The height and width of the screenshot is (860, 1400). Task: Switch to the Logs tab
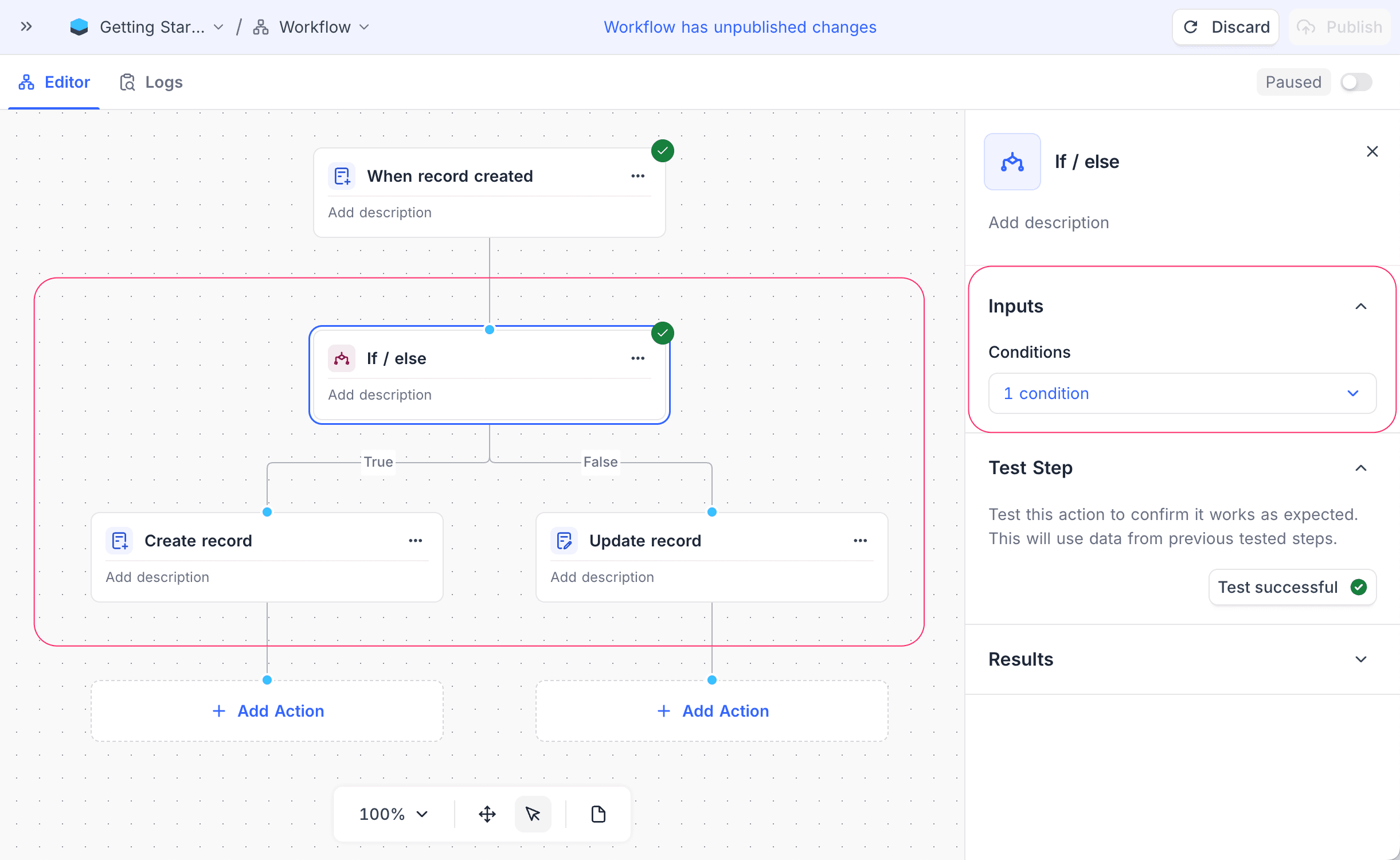coord(151,82)
